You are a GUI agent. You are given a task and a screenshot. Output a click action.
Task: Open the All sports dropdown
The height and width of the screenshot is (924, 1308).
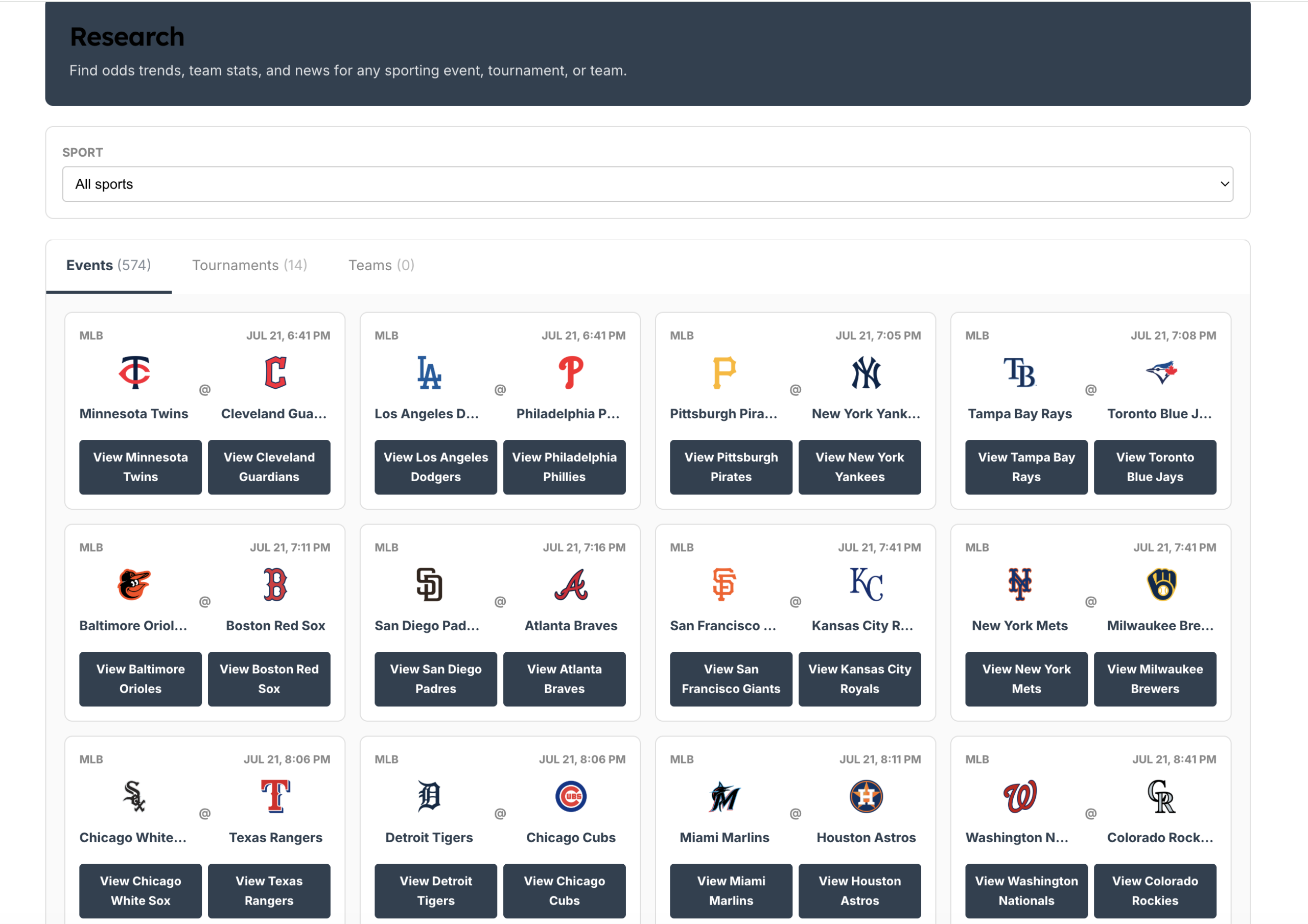click(648, 184)
